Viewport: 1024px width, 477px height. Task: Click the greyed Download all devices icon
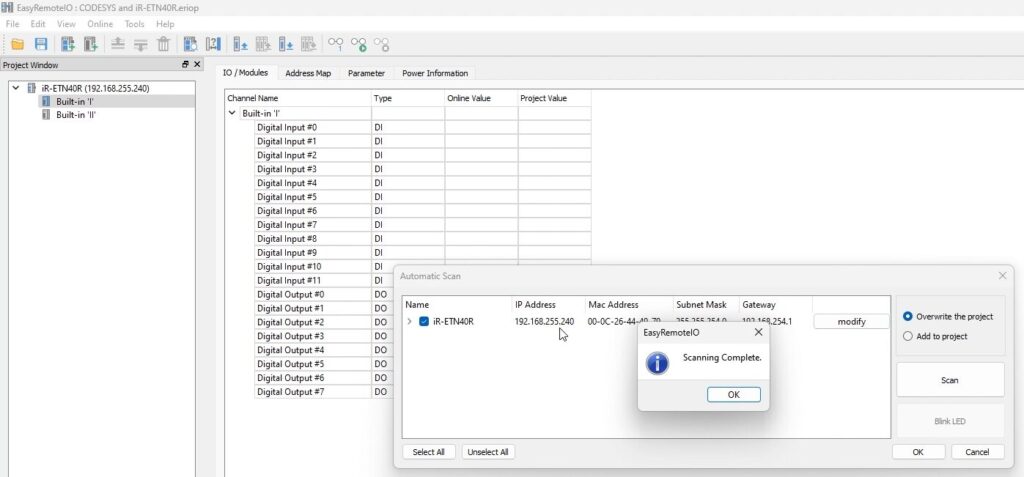[309, 44]
